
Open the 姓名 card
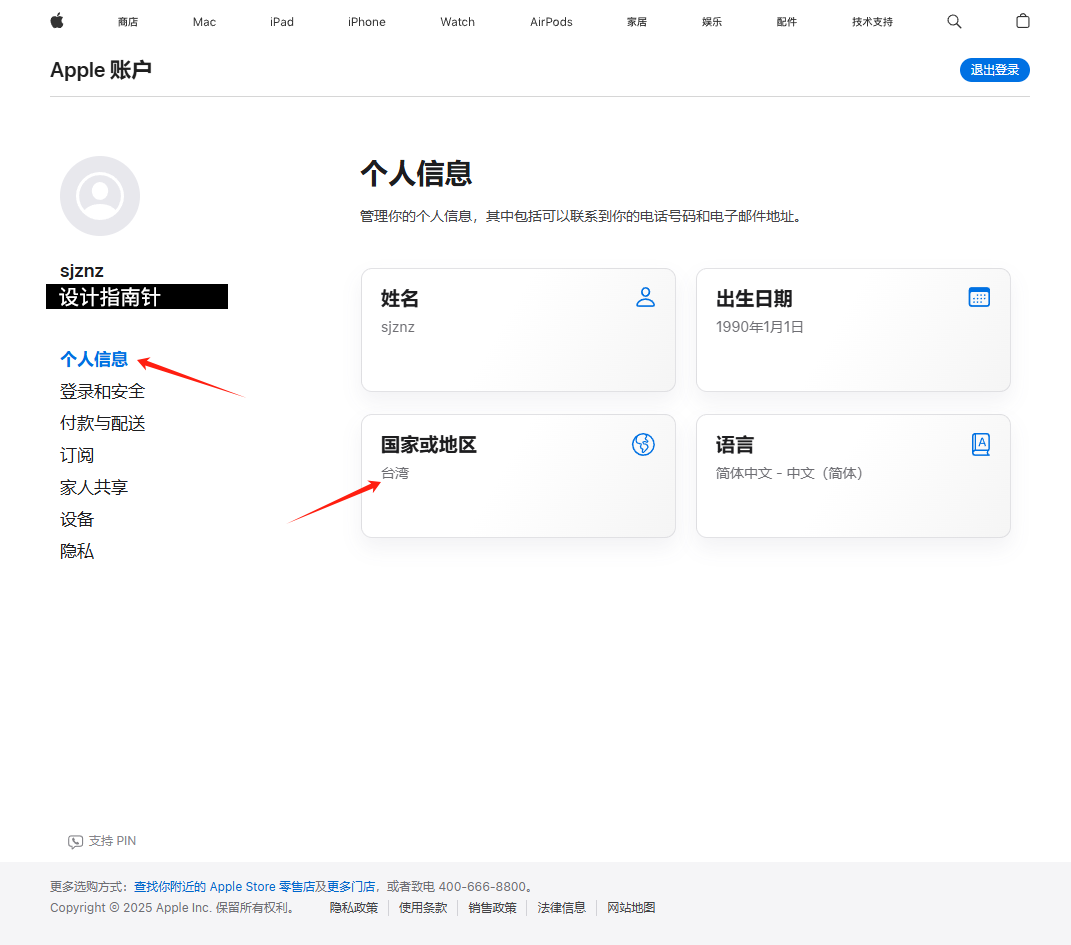pyautogui.click(x=518, y=330)
